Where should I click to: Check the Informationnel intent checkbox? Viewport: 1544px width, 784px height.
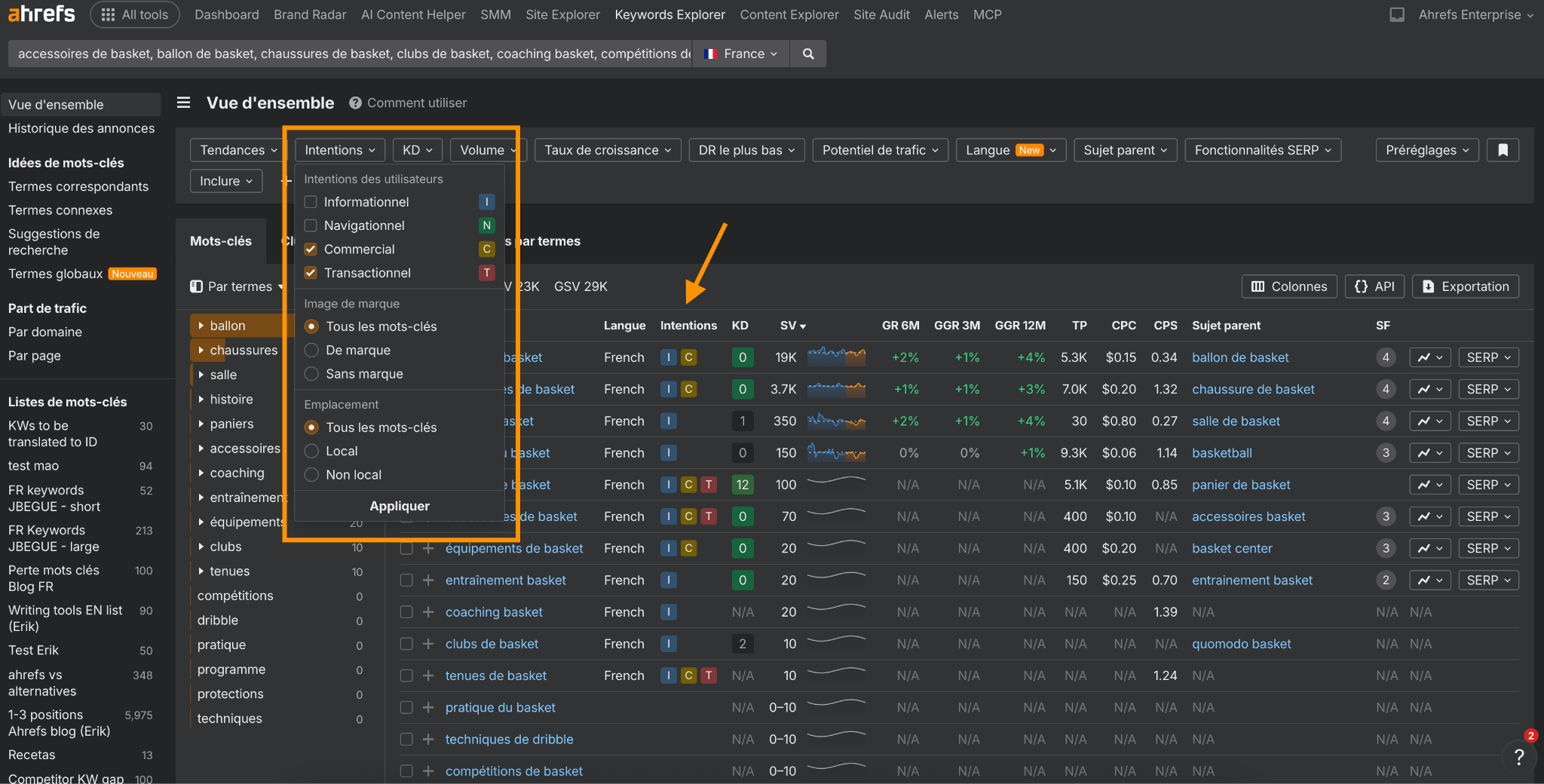coord(311,202)
